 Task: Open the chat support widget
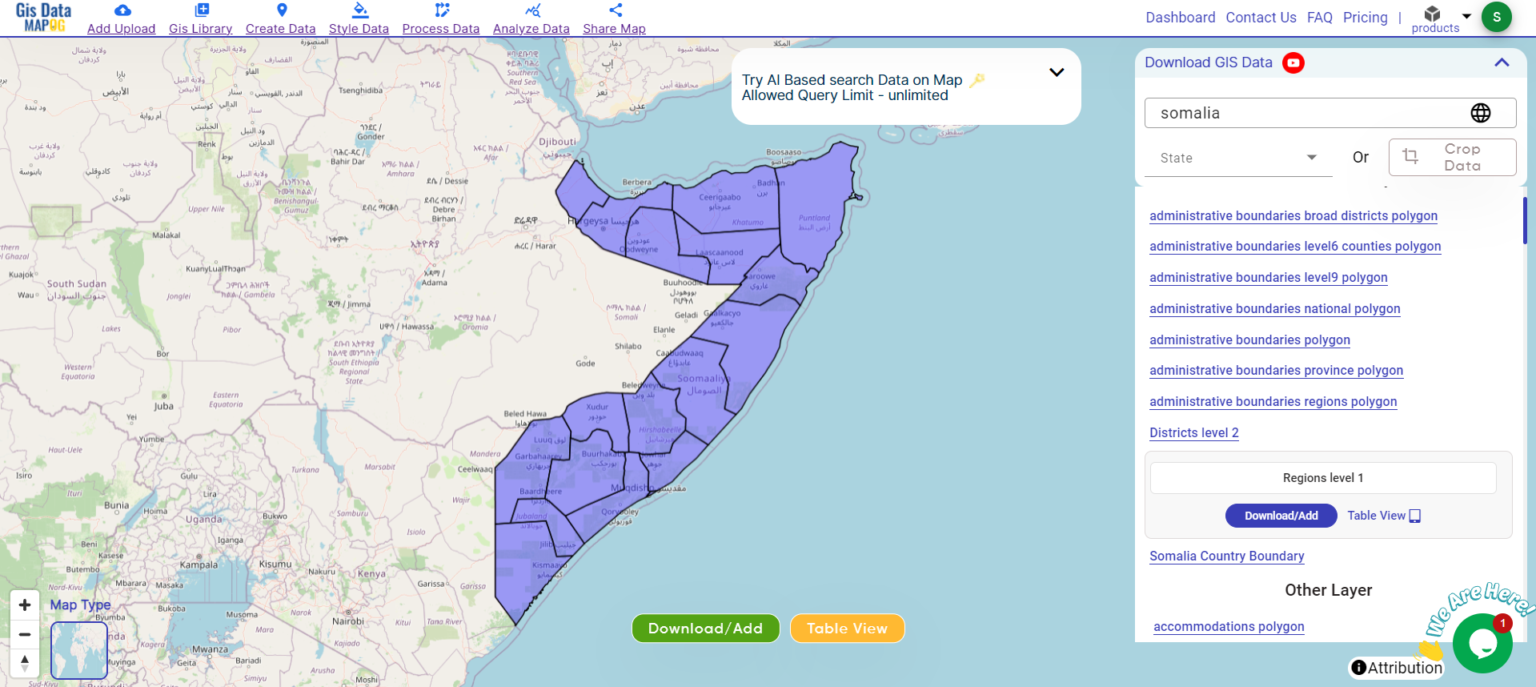coord(1481,643)
